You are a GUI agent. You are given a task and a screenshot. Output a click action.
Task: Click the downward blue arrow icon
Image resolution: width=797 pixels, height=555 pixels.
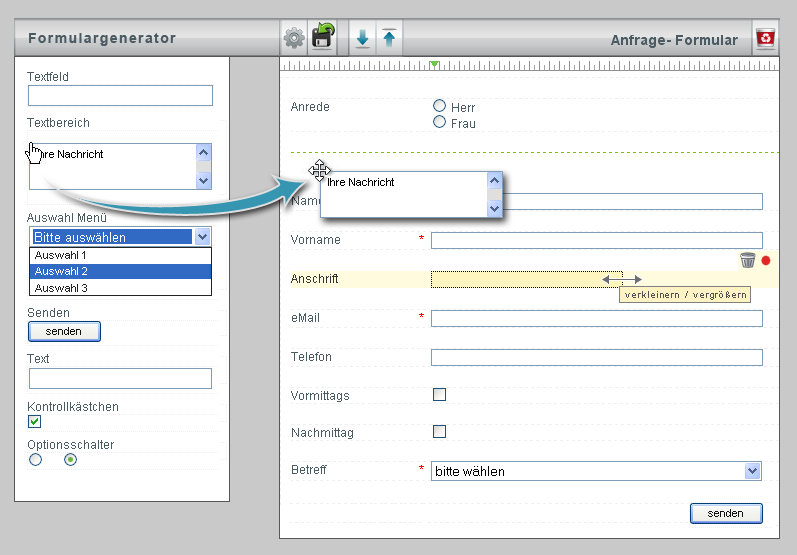pos(362,38)
